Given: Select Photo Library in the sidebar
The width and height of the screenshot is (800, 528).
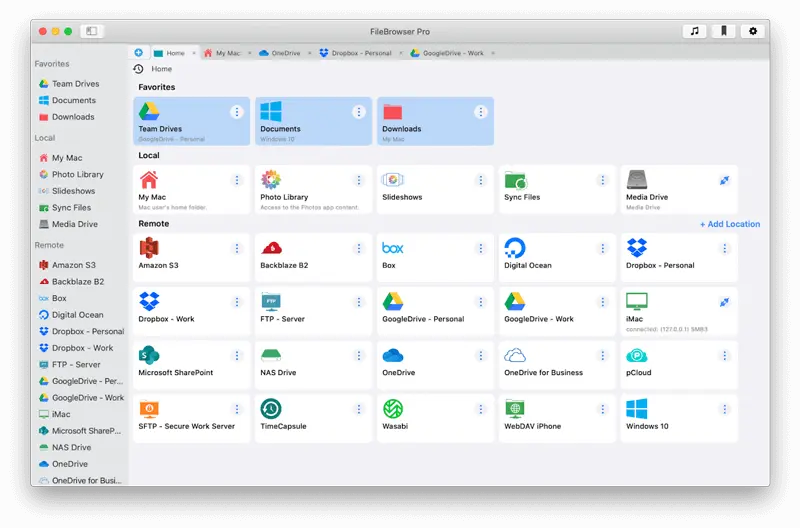Looking at the screenshot, I should (80, 174).
